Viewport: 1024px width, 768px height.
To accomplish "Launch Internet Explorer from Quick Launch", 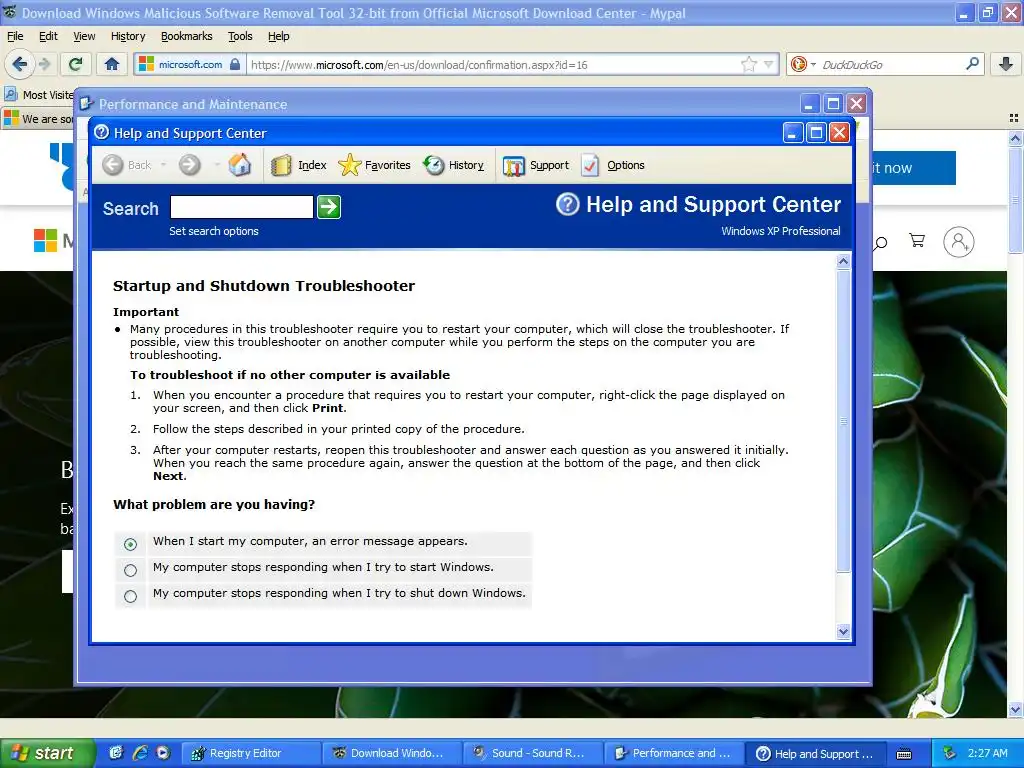I will [x=140, y=753].
